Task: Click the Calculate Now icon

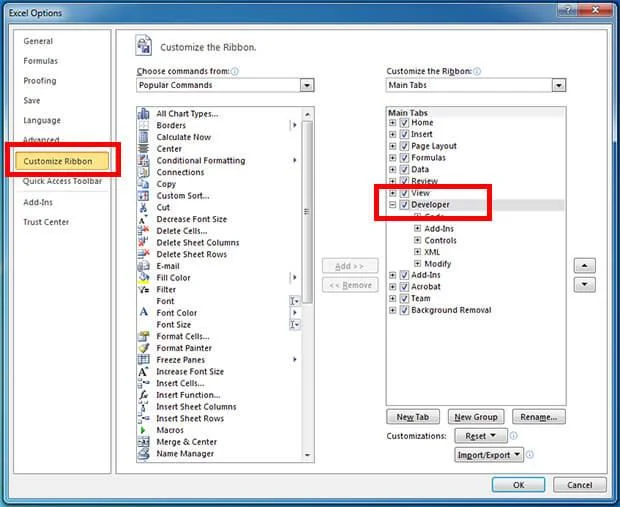Action: click(143, 137)
